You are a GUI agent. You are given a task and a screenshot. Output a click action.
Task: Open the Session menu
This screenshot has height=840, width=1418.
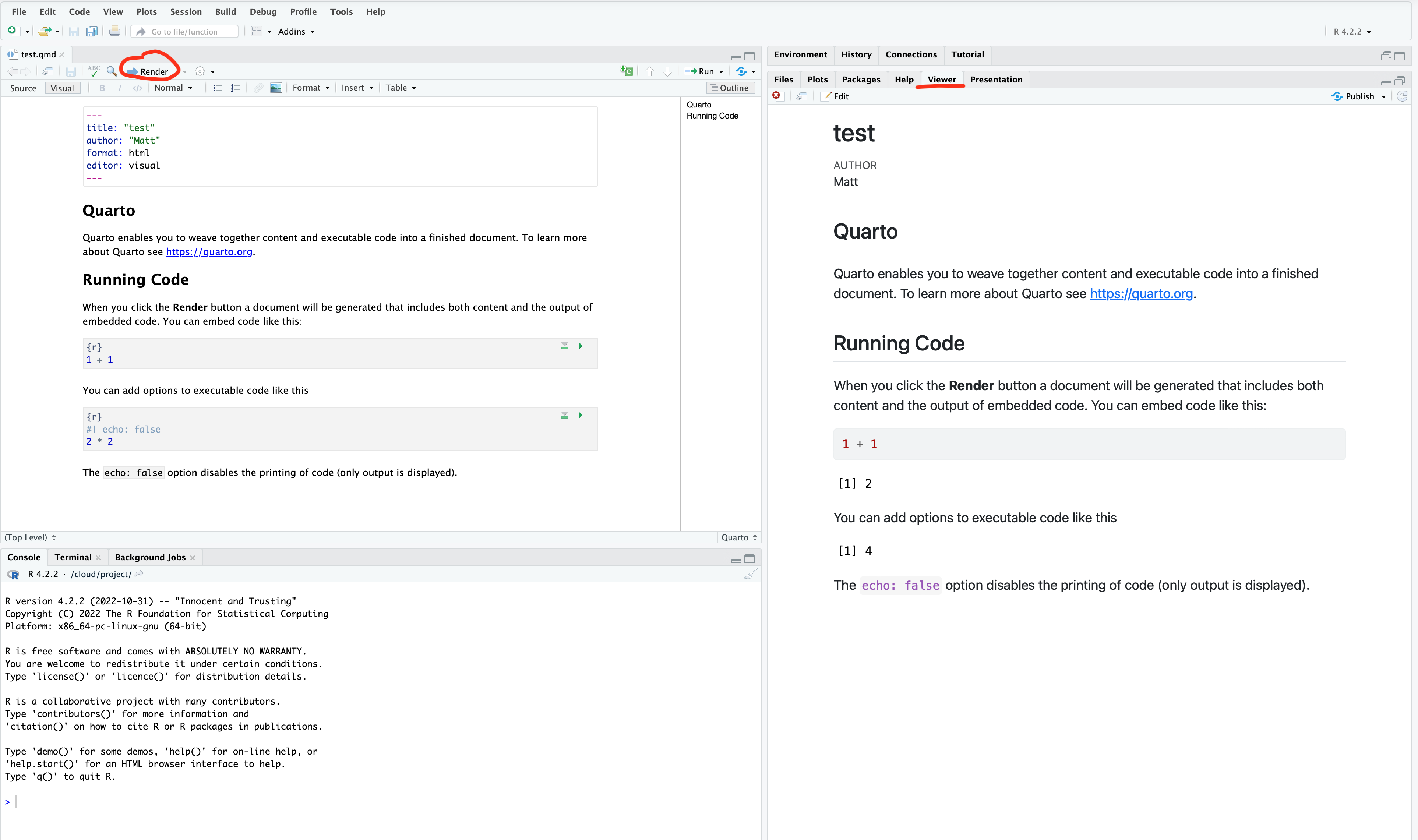(186, 11)
